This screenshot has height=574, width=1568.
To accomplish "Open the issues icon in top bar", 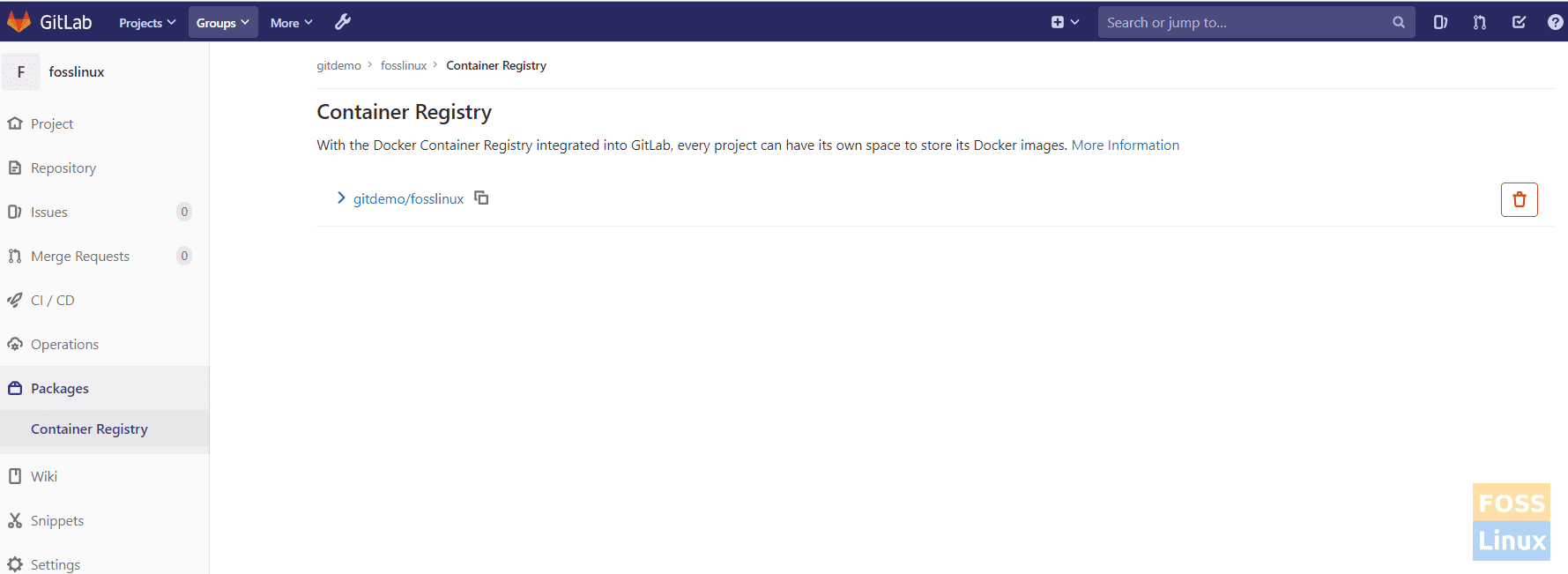I will click(x=1440, y=22).
